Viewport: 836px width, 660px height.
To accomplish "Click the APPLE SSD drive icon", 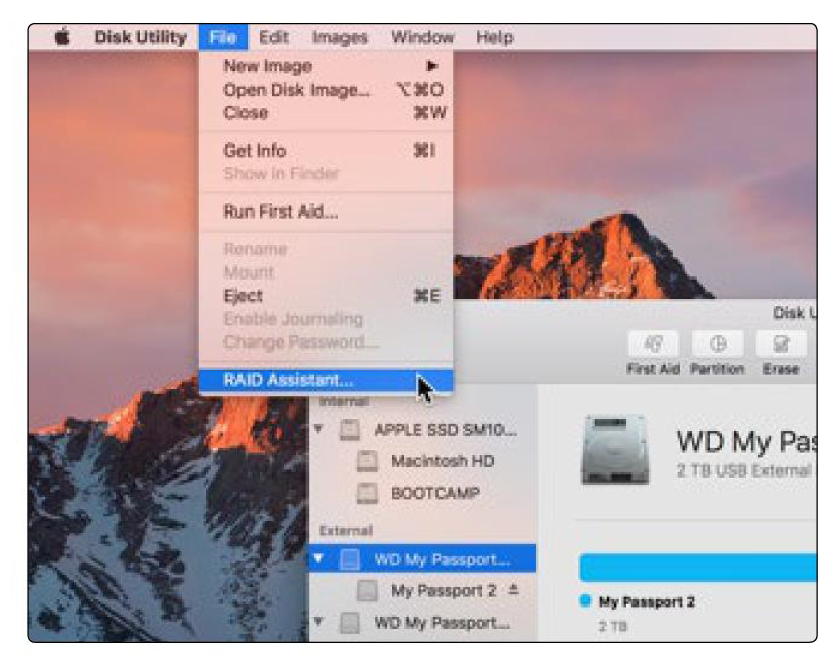I will tap(350, 430).
